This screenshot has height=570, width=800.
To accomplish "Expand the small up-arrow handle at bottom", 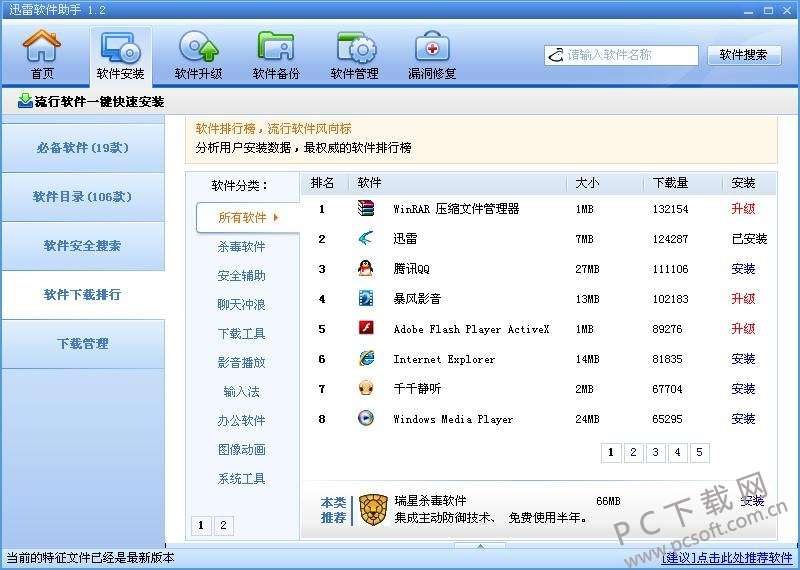I will [x=480, y=547].
